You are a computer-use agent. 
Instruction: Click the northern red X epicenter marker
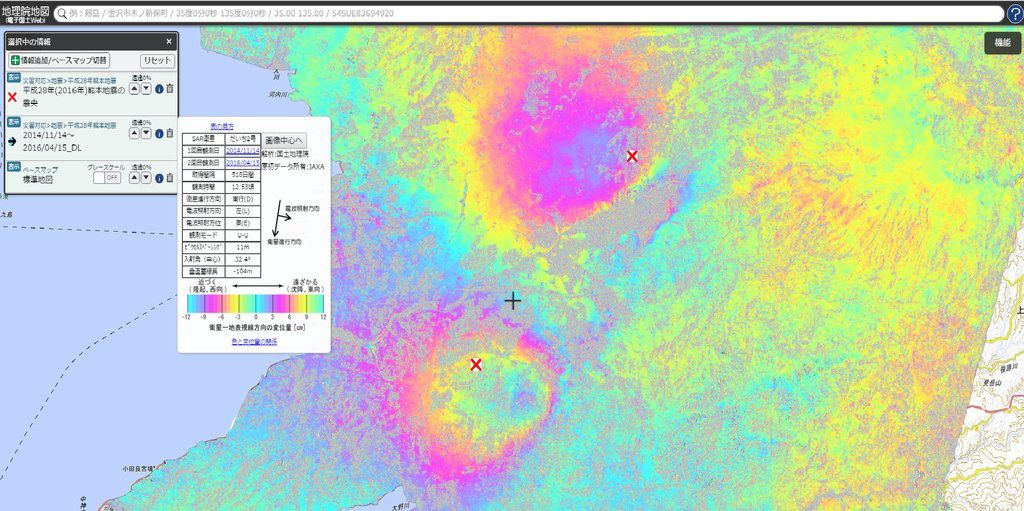[x=632, y=156]
